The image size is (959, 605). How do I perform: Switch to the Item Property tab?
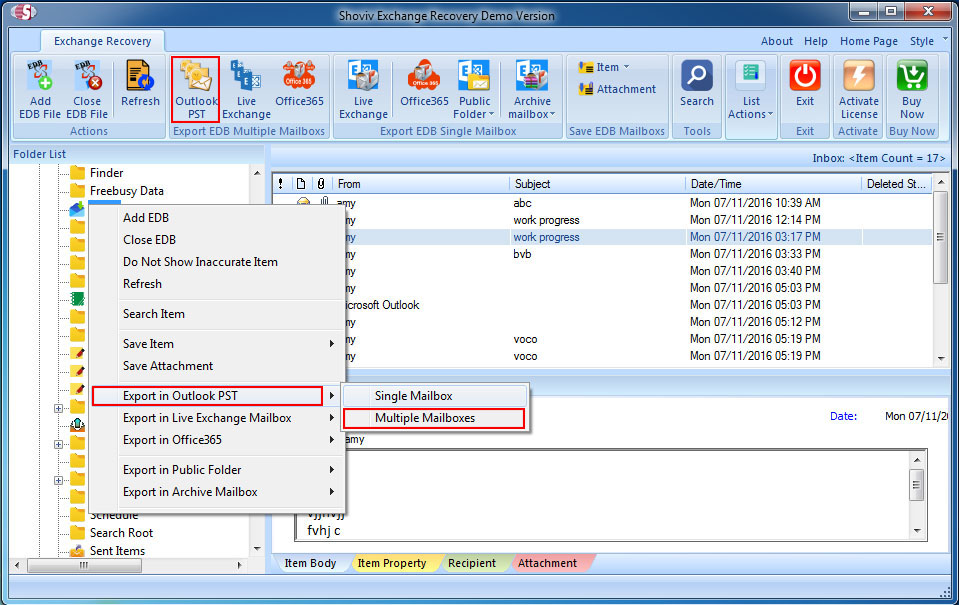click(x=392, y=563)
